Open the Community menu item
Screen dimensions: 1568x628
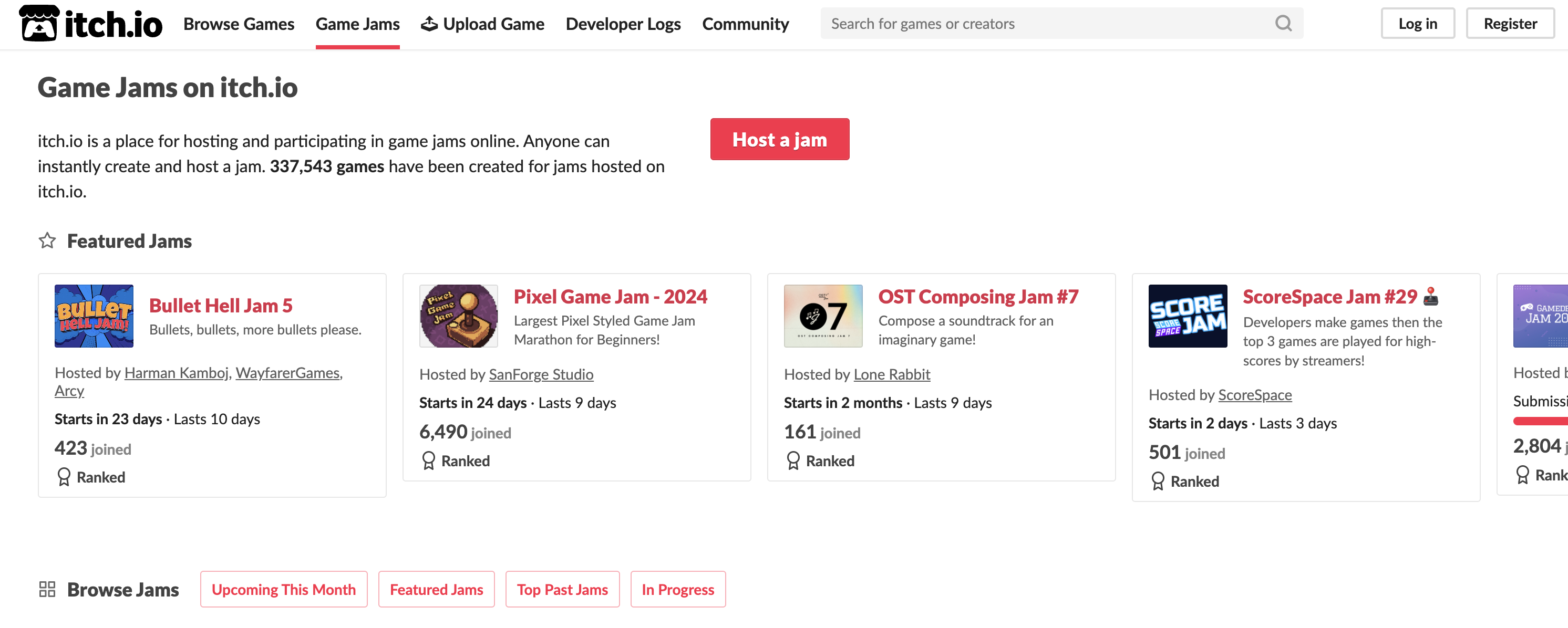coord(745,23)
